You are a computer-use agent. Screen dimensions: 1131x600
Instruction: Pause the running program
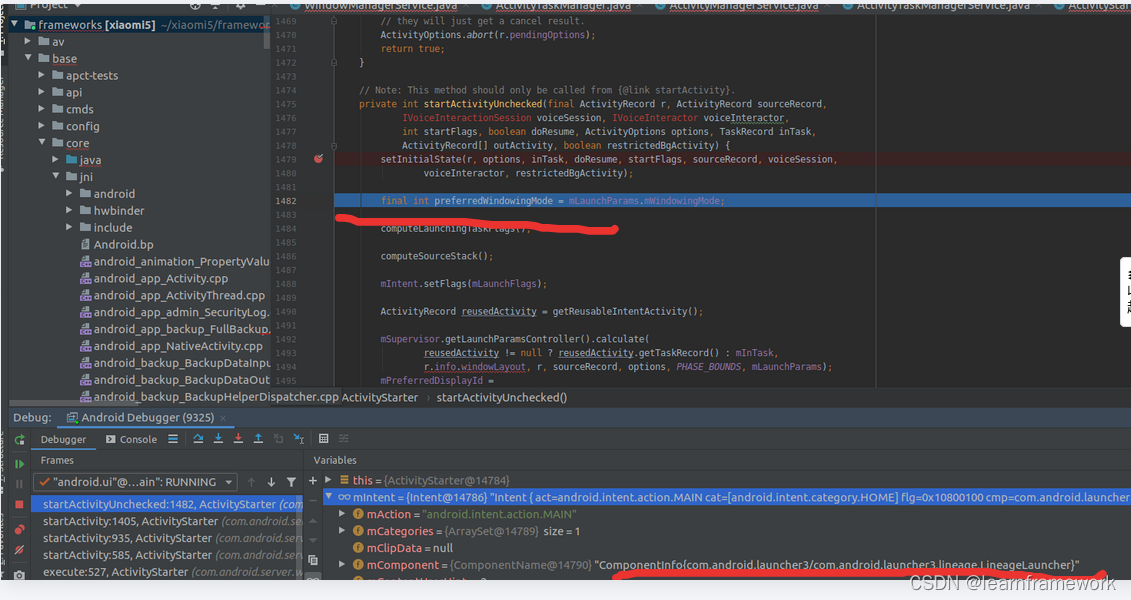19,484
